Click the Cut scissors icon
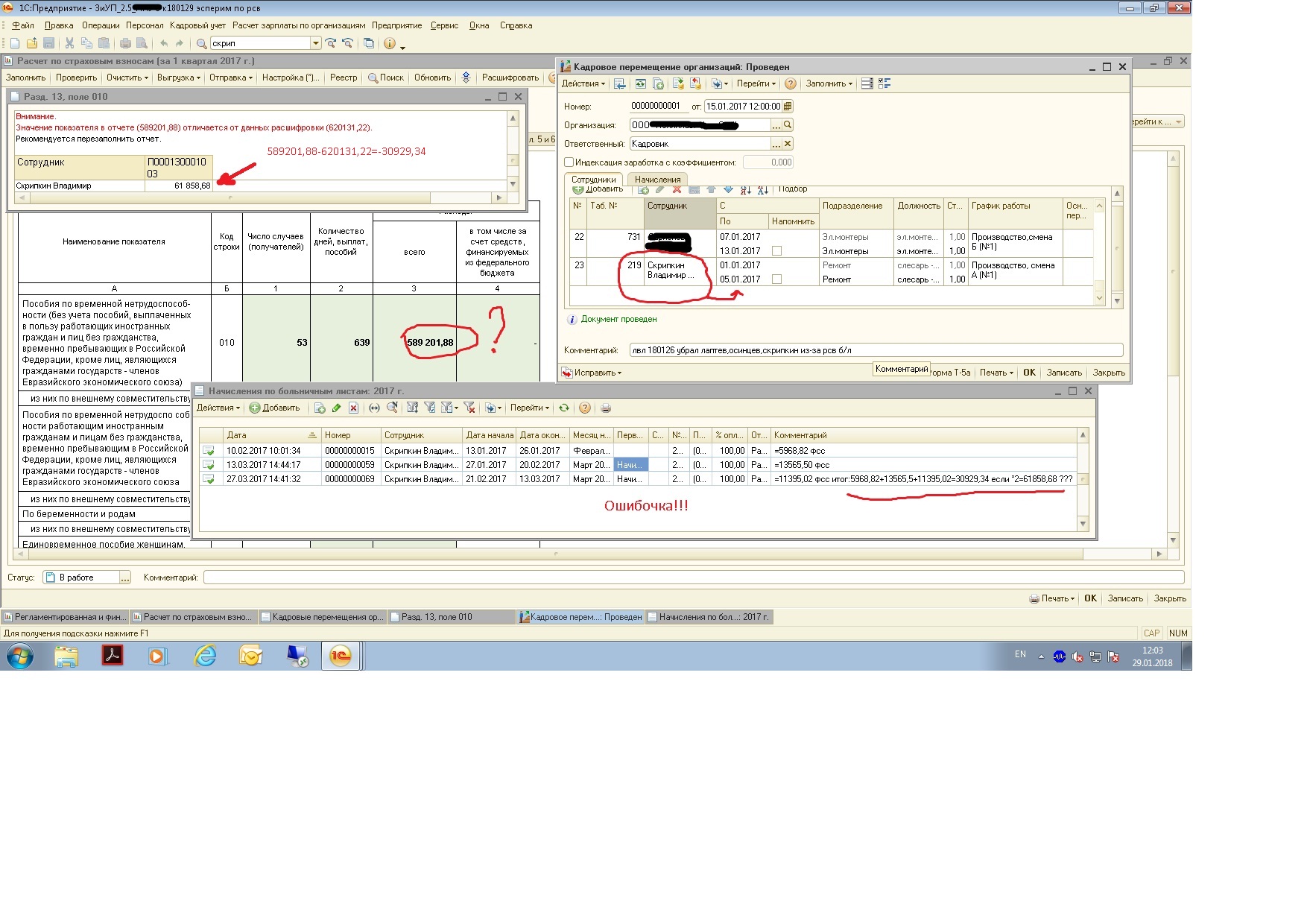 coord(69,43)
